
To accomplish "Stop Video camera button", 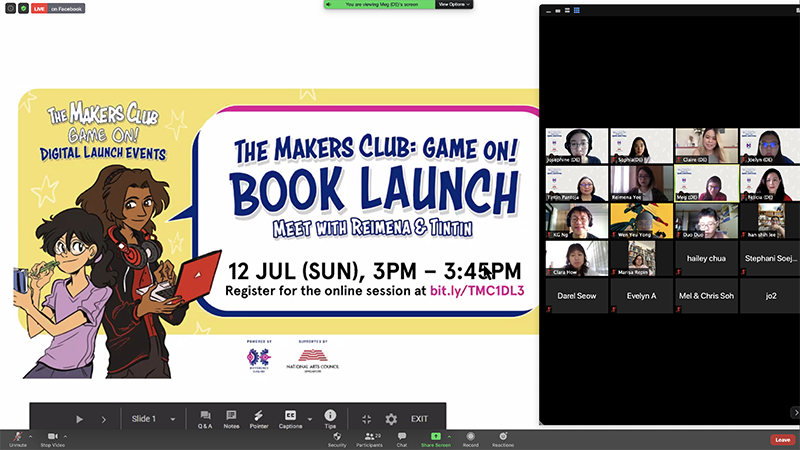I will tap(53, 439).
